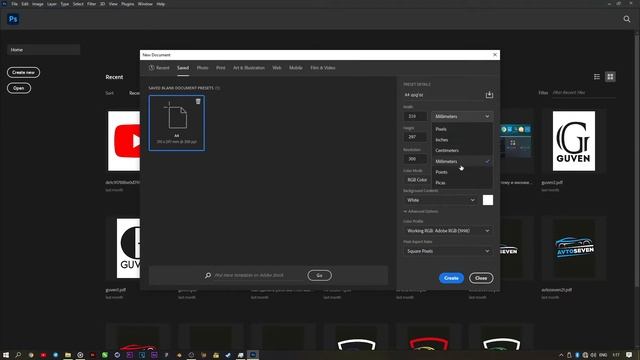Open the Web presets tab
The width and height of the screenshot is (640, 360).
point(277,68)
